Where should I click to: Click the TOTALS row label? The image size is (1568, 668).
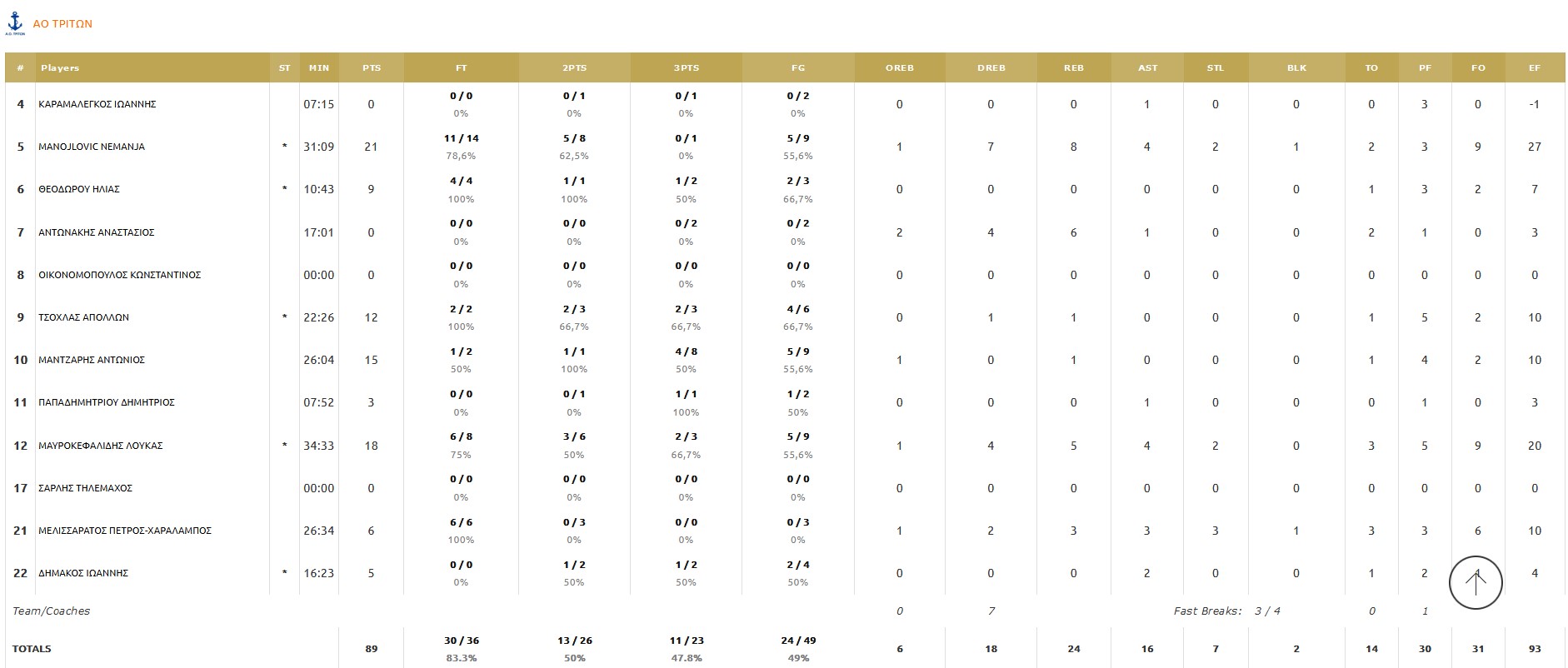point(32,649)
